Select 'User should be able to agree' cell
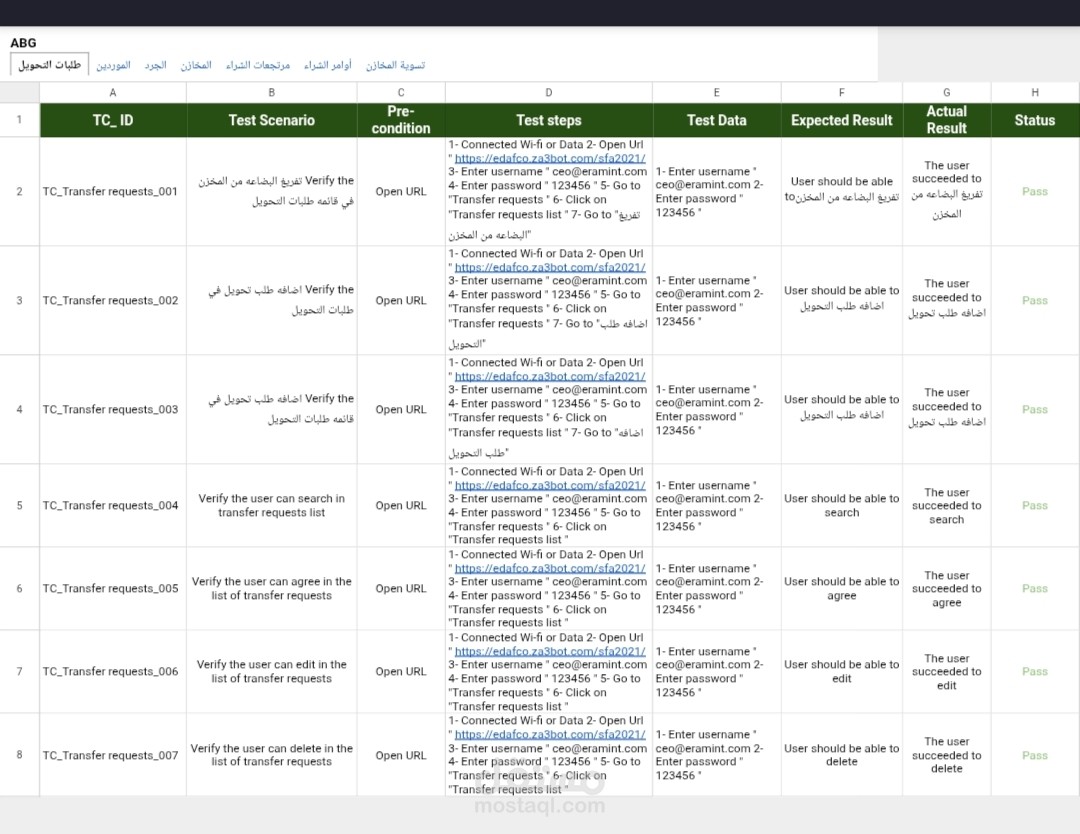Image resolution: width=1080 pixels, height=834 pixels. (842, 588)
